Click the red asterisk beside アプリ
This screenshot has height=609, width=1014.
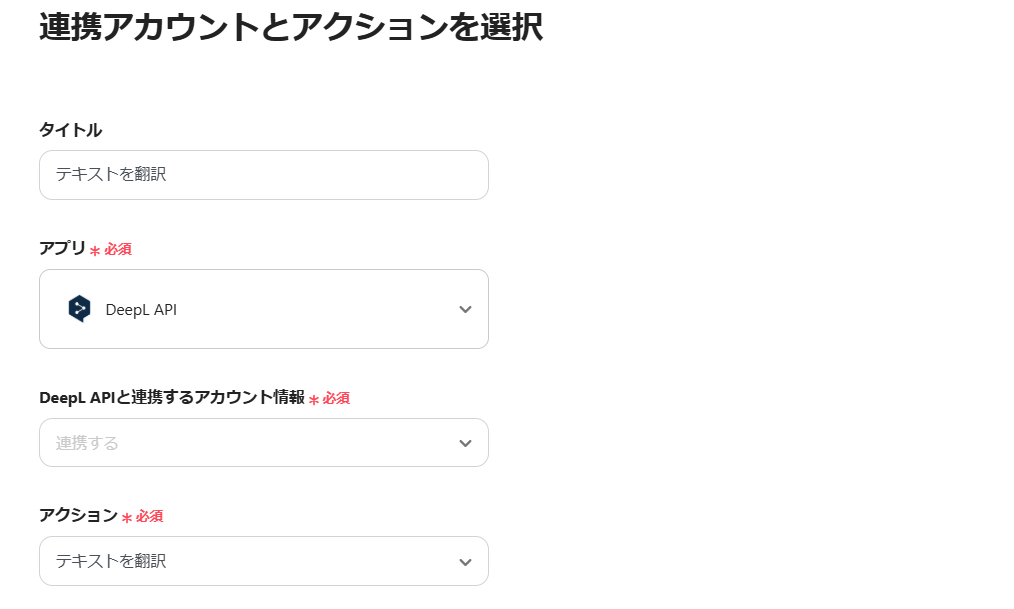(95, 251)
